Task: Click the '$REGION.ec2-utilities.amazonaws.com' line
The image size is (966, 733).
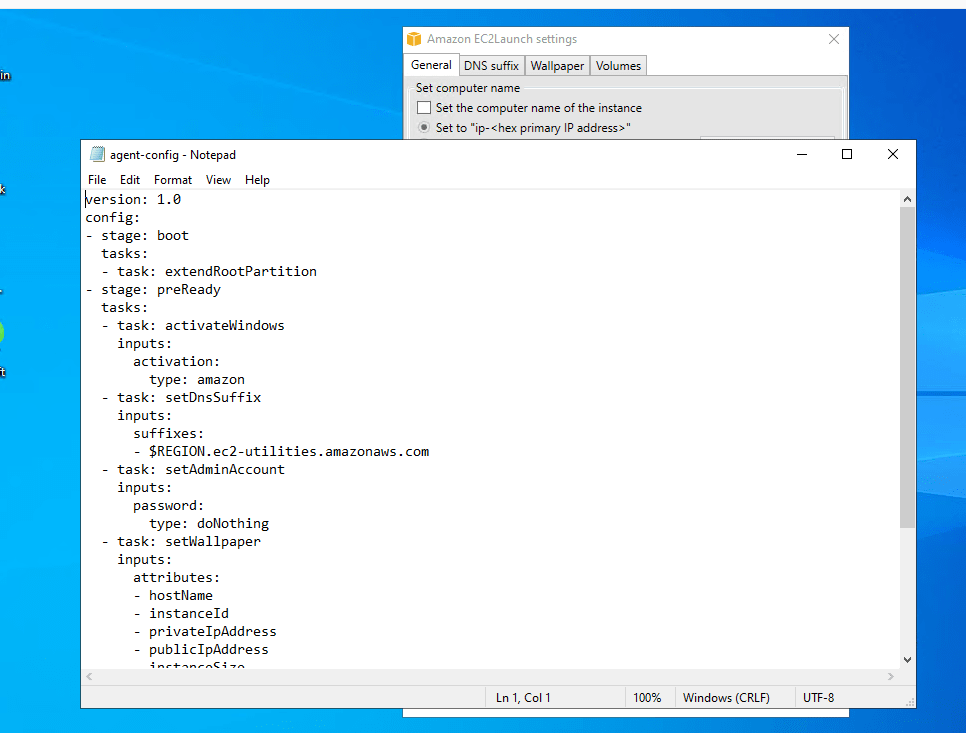Action: (x=281, y=452)
